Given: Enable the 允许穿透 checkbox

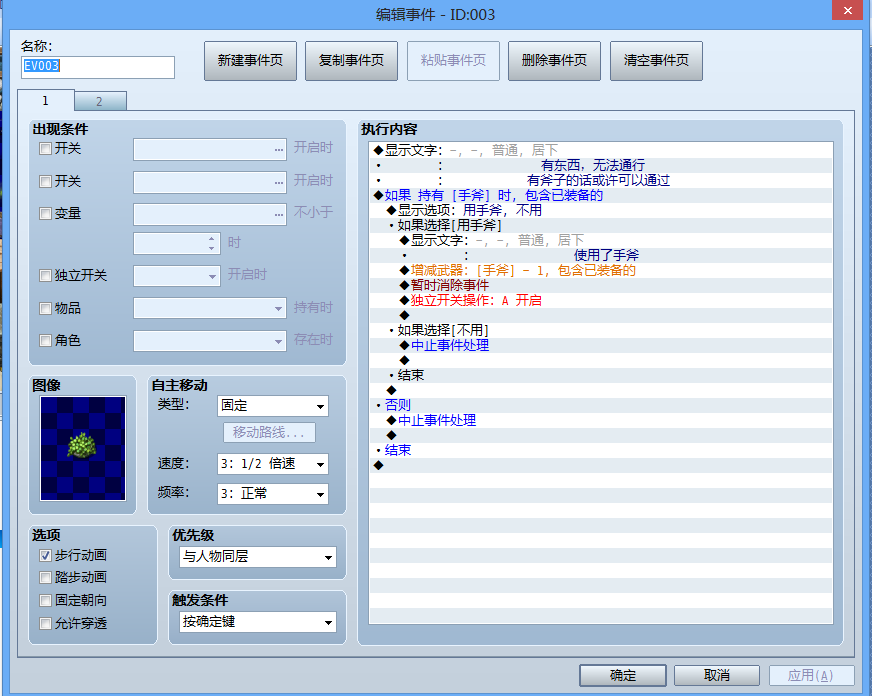Looking at the screenshot, I should point(46,624).
